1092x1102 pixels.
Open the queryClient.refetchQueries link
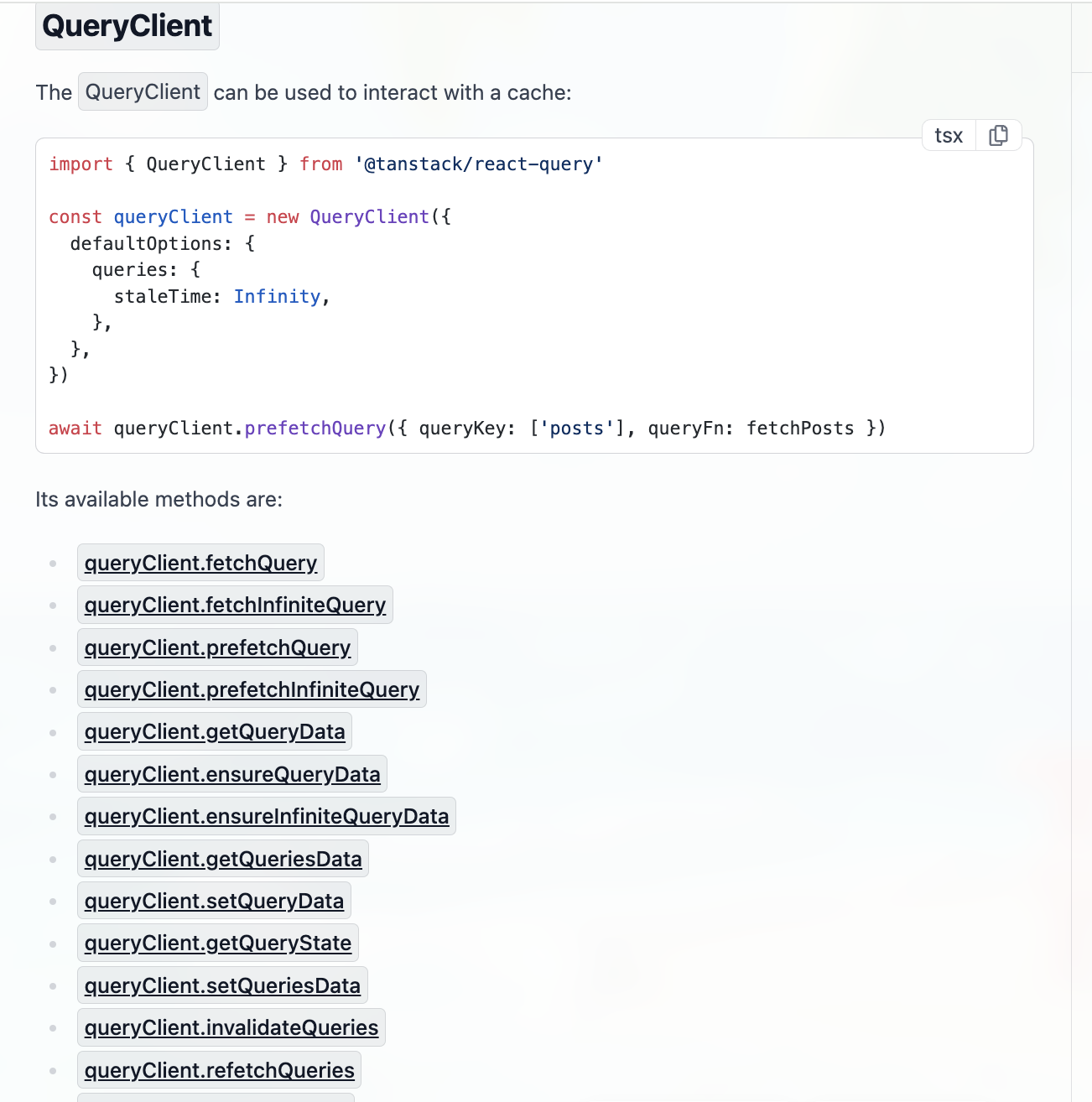tap(219, 1070)
